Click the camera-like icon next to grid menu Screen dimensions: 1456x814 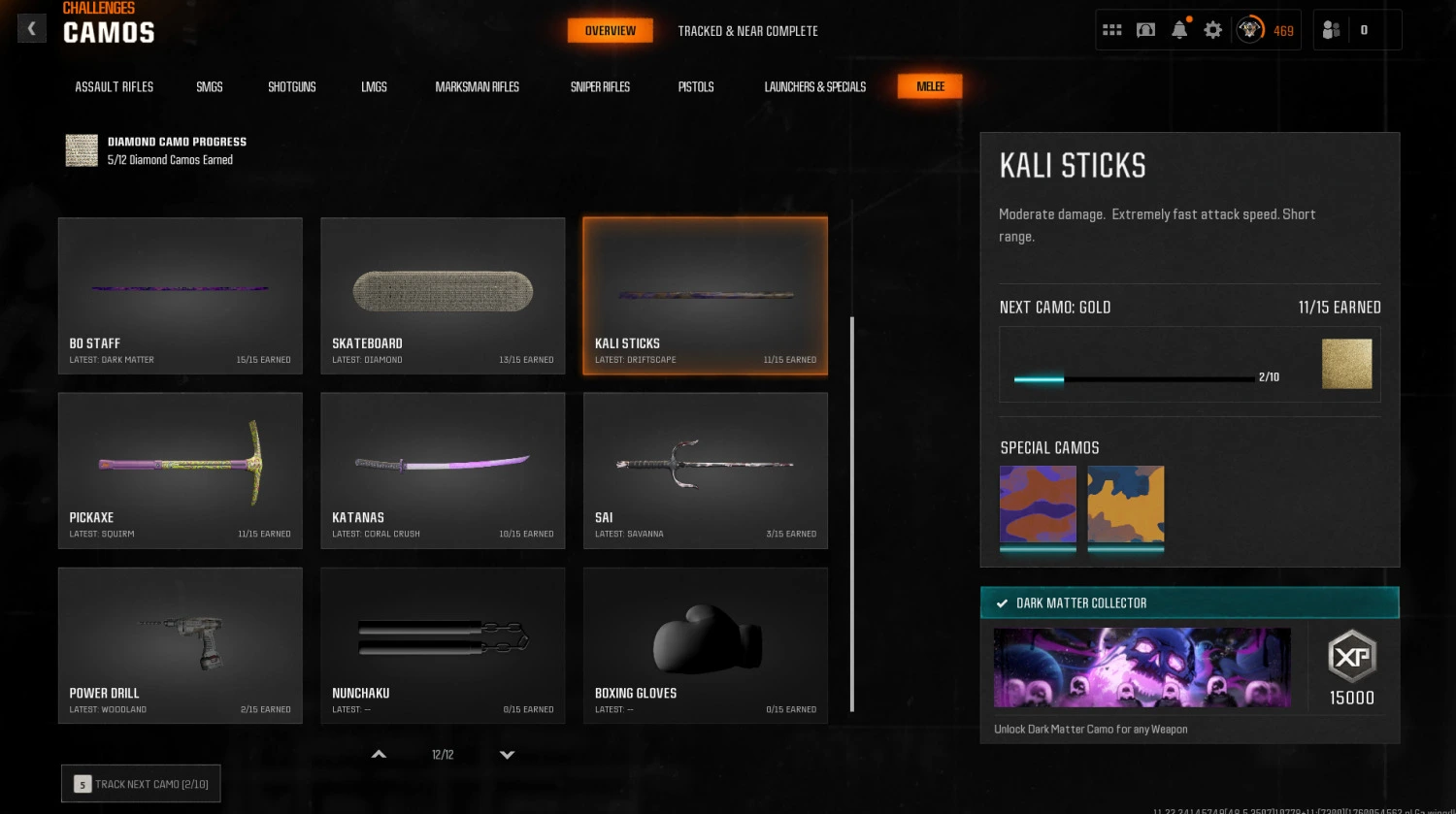tap(1146, 30)
